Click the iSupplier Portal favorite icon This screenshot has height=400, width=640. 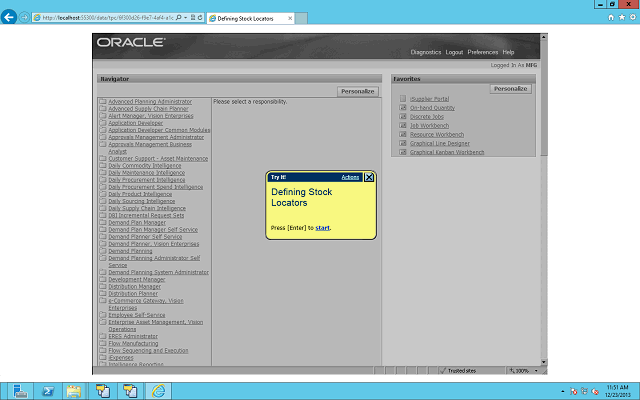(402, 99)
